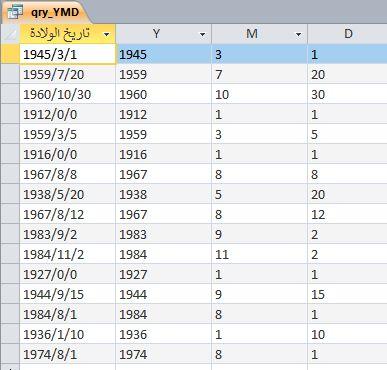Click the M cell 5 in 1938/5/20 row
The width and height of the screenshot is (387, 370).
(x=260, y=194)
